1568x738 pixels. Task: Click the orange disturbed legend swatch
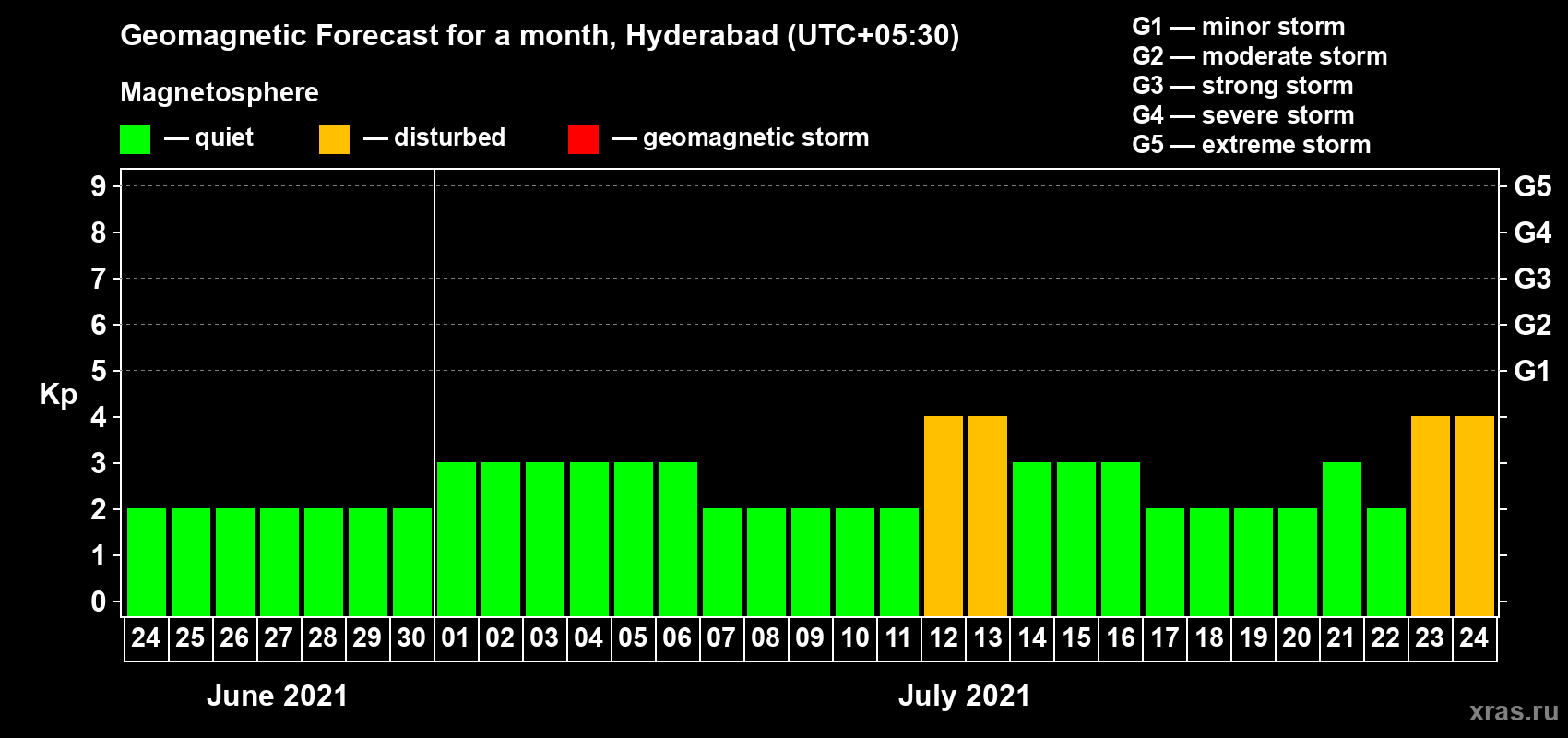pyautogui.click(x=335, y=139)
